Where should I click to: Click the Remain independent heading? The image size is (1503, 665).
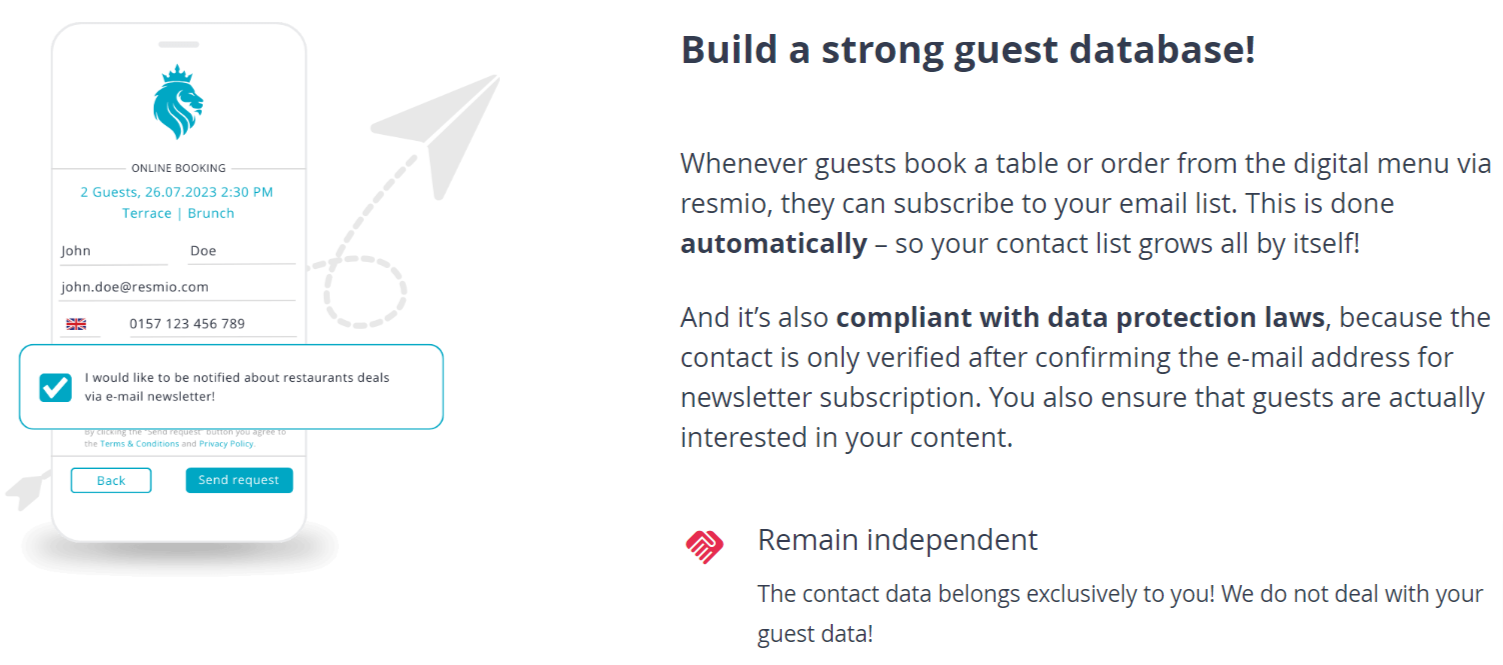click(897, 540)
